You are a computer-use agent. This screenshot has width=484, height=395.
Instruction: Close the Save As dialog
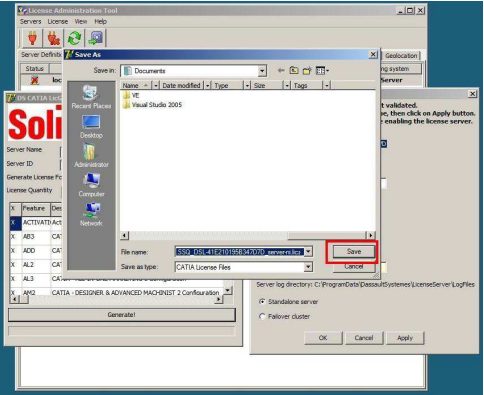pos(373,54)
